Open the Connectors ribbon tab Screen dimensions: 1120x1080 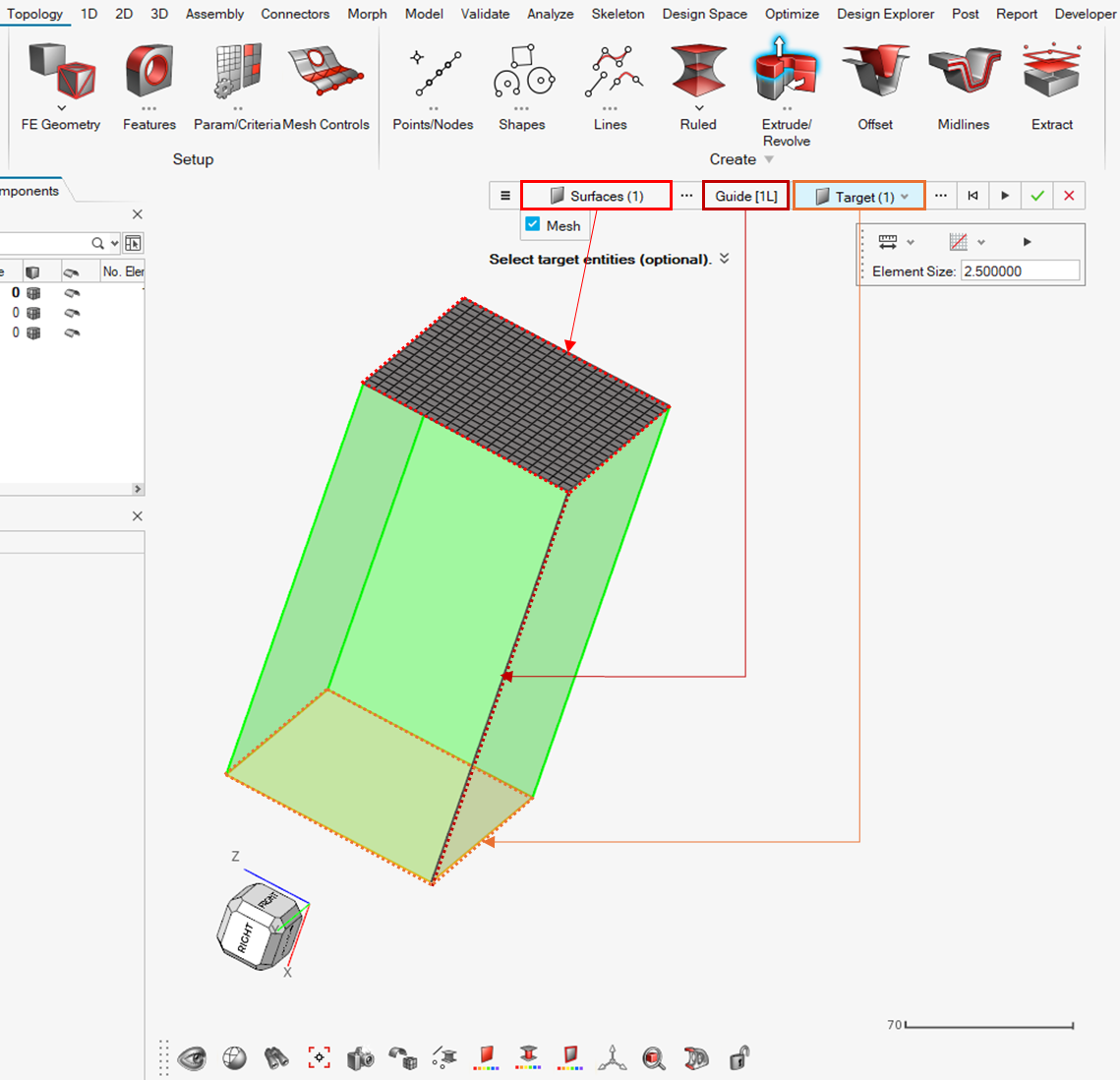pos(295,14)
